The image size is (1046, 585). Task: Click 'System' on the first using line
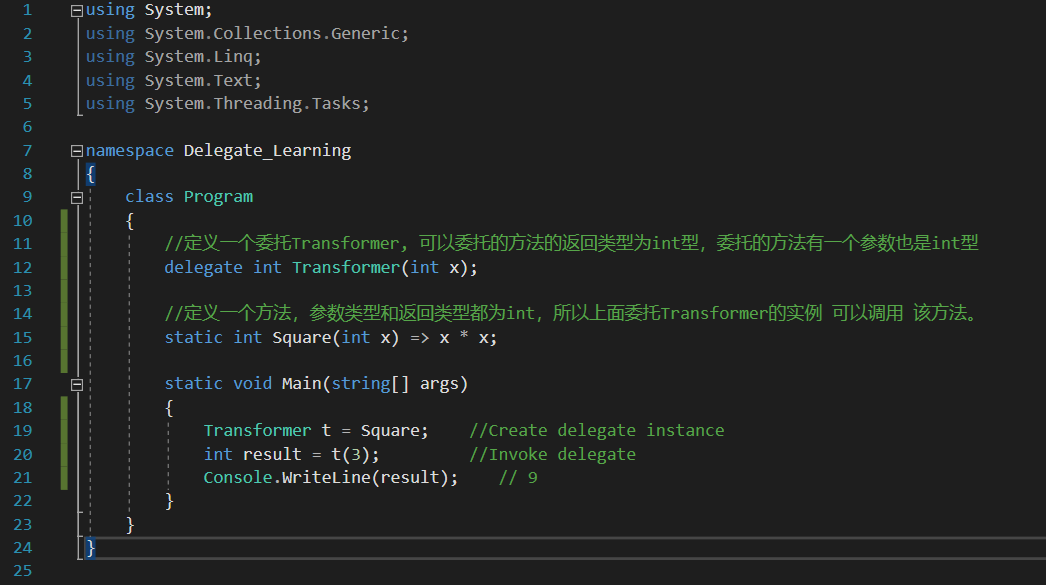point(175,10)
